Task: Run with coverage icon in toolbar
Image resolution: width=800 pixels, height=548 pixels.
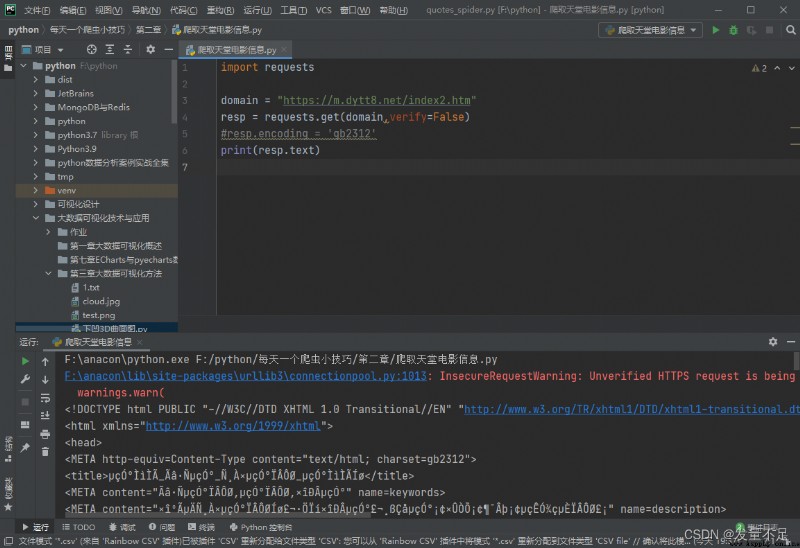Action: pos(751,30)
